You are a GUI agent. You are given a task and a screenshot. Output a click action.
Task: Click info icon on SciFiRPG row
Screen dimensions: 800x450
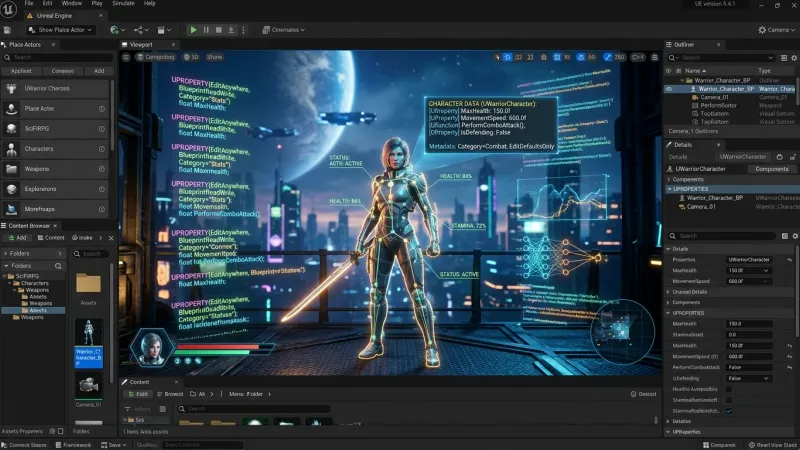point(102,129)
